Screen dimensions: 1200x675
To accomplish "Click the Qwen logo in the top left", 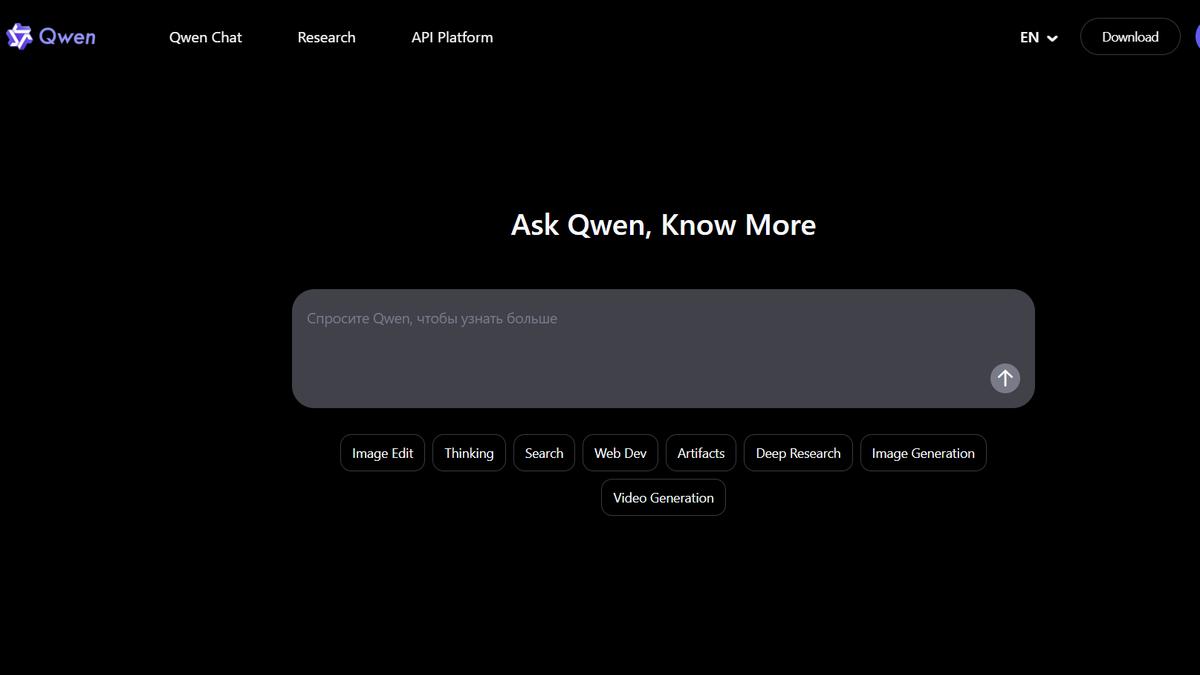I will pyautogui.click(x=50, y=36).
